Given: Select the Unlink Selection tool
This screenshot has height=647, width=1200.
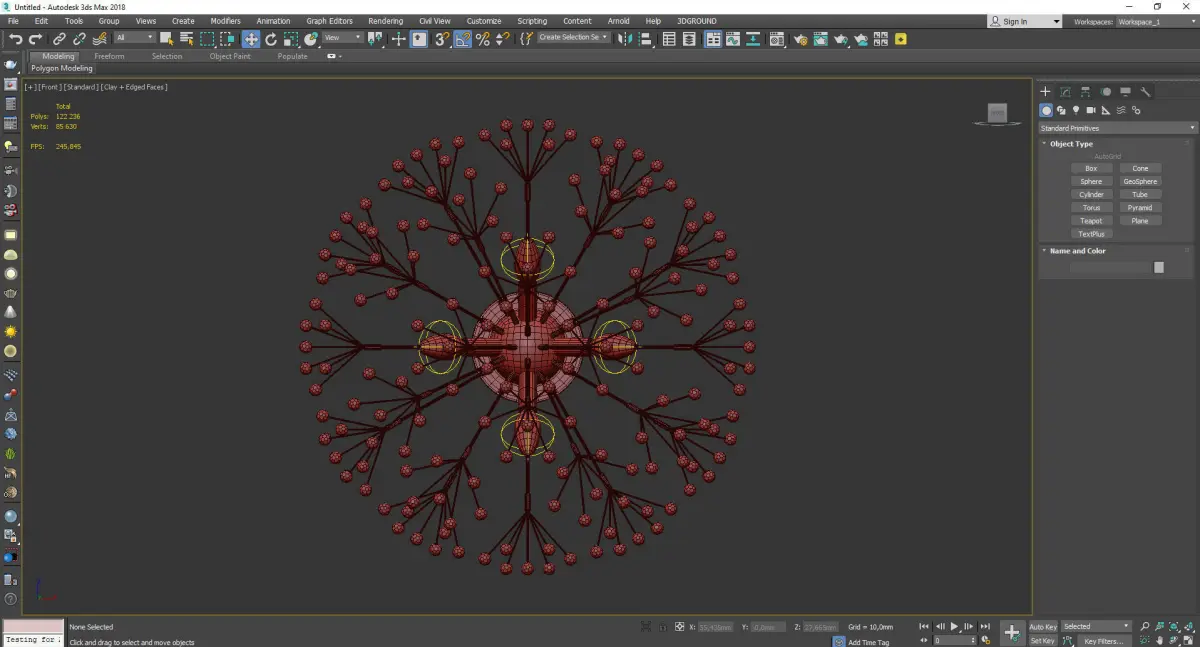Looking at the screenshot, I should [79, 39].
